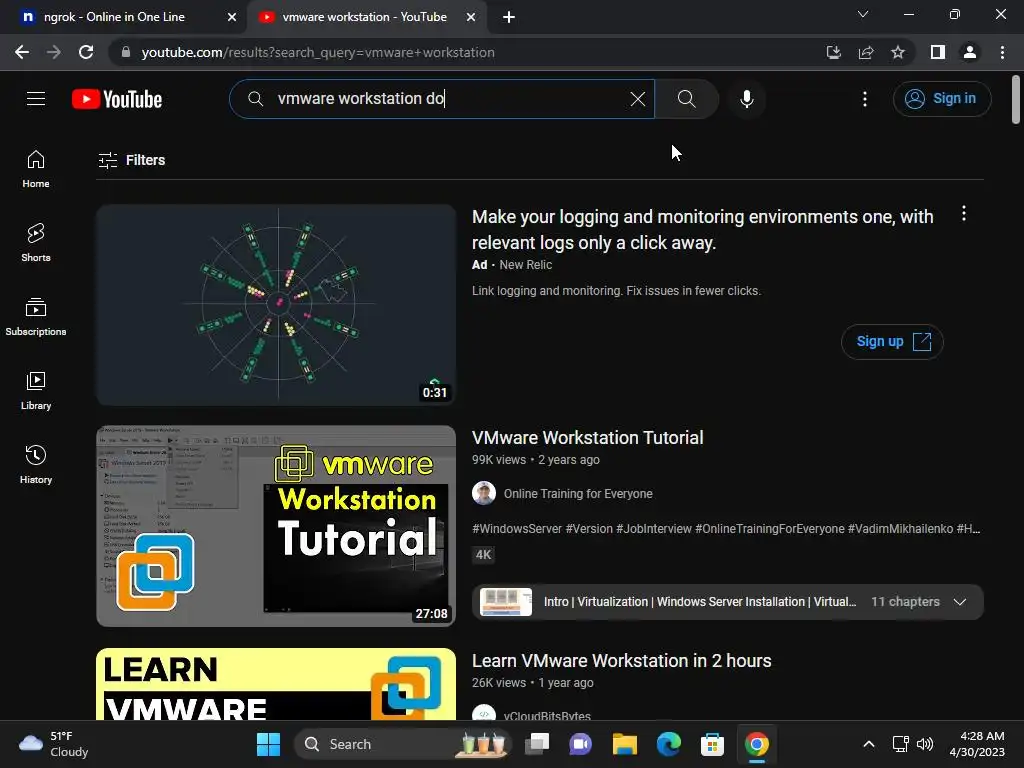The width and height of the screenshot is (1024, 768).
Task: Open History in the sidebar
Action: pos(36,465)
